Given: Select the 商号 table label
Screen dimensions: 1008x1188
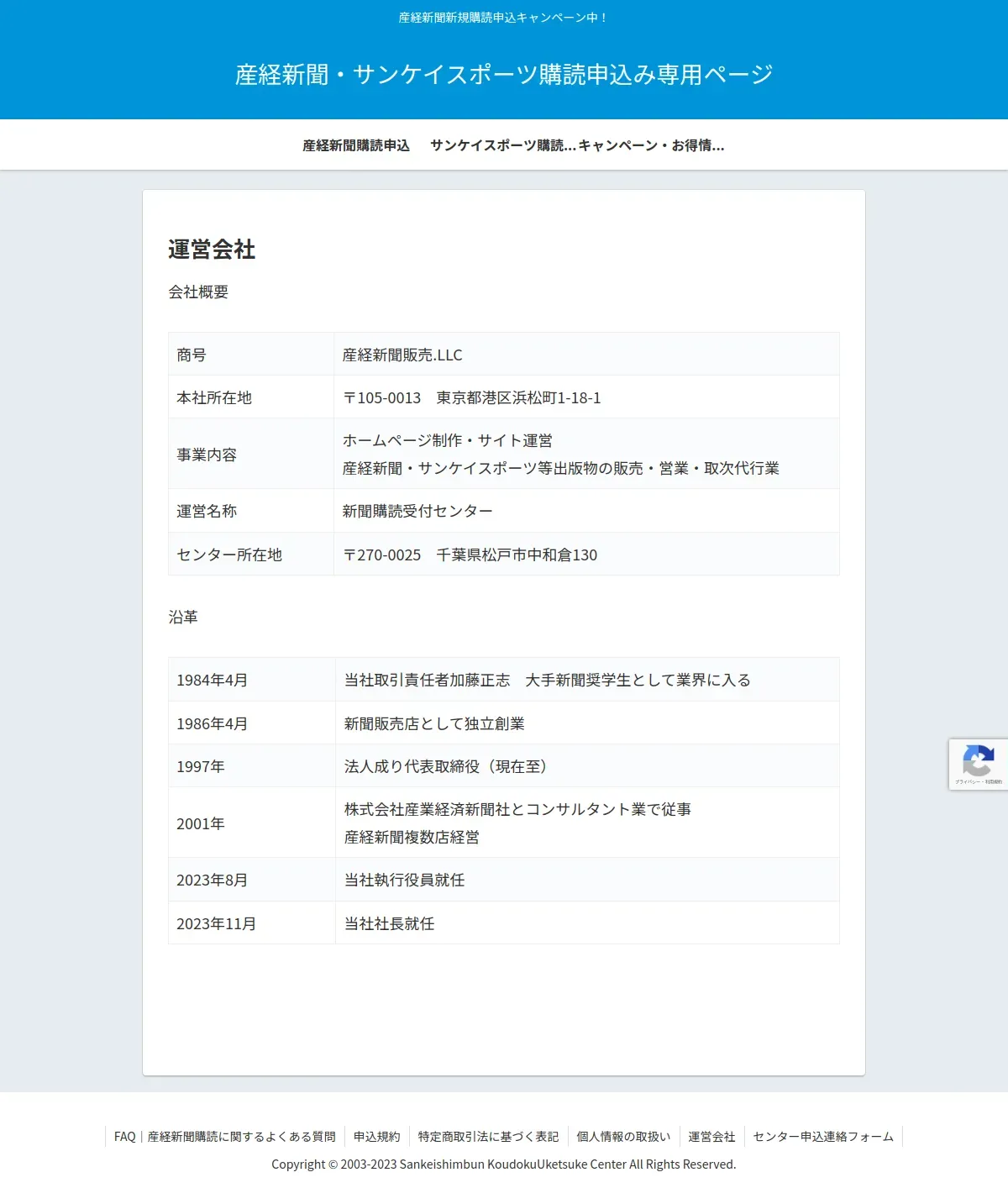Looking at the screenshot, I should tap(251, 355).
